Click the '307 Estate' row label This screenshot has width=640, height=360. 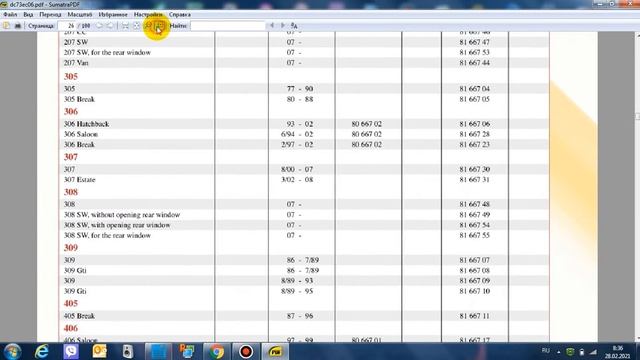click(79, 180)
